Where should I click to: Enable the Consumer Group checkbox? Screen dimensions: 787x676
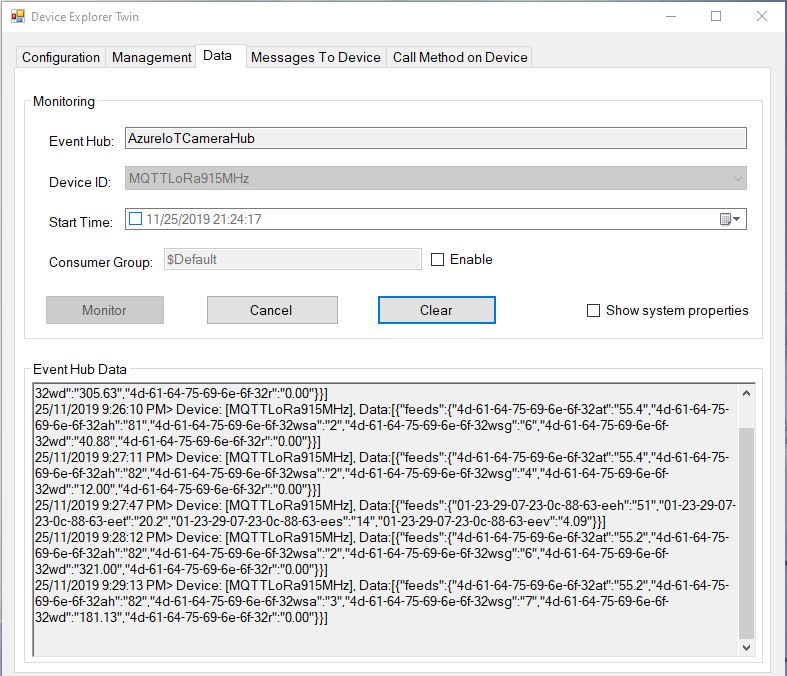[438, 260]
